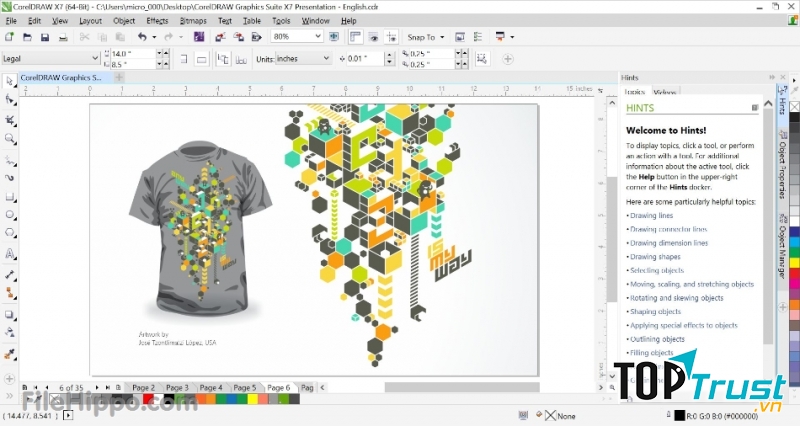Increase nudge distance 0.01 spinner

[390, 56]
